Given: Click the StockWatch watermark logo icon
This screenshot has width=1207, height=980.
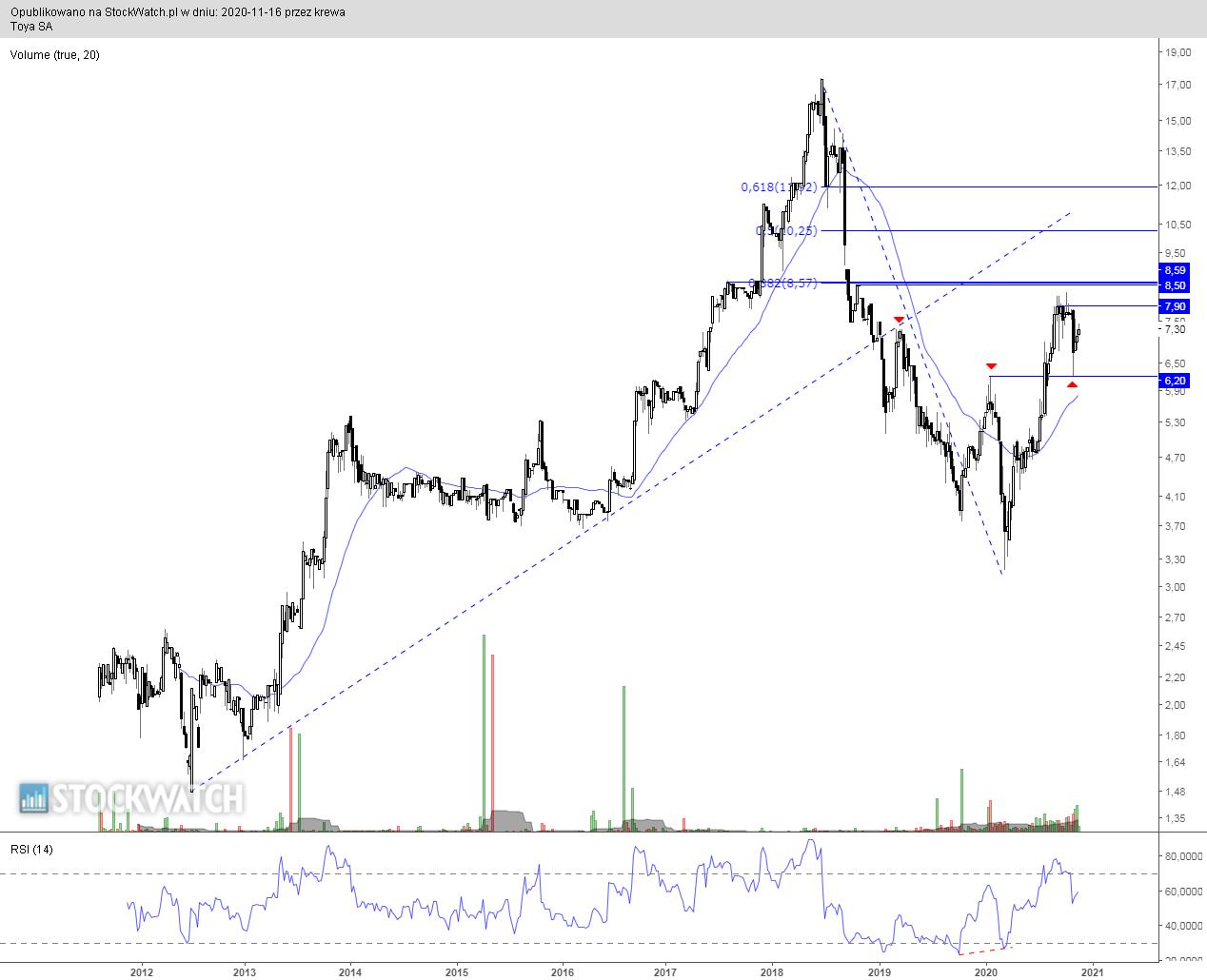Looking at the screenshot, I should 33,798.
